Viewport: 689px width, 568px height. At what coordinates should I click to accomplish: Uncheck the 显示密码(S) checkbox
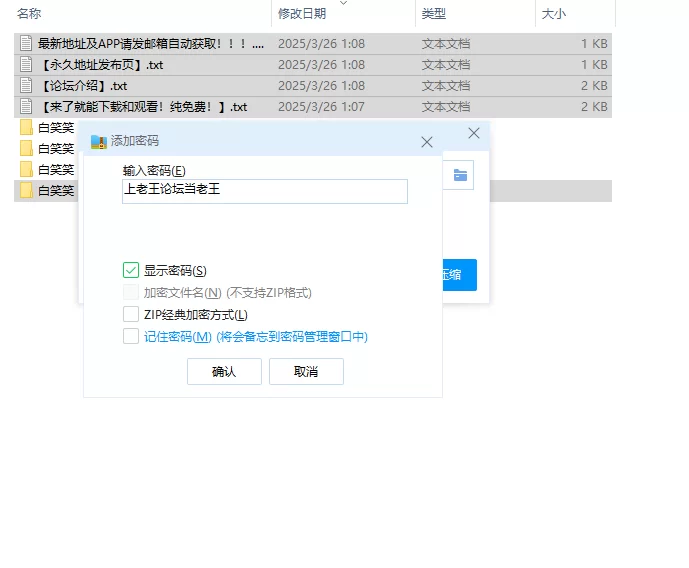click(x=131, y=270)
